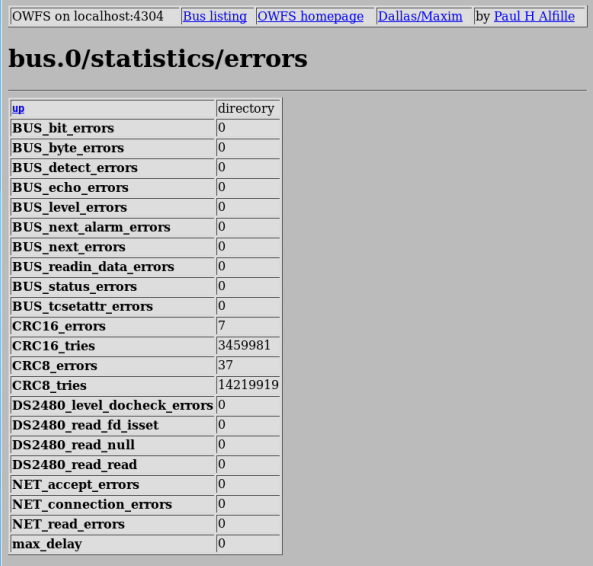
Task: Select the BUS_echo_errors row label
Action: point(70,188)
